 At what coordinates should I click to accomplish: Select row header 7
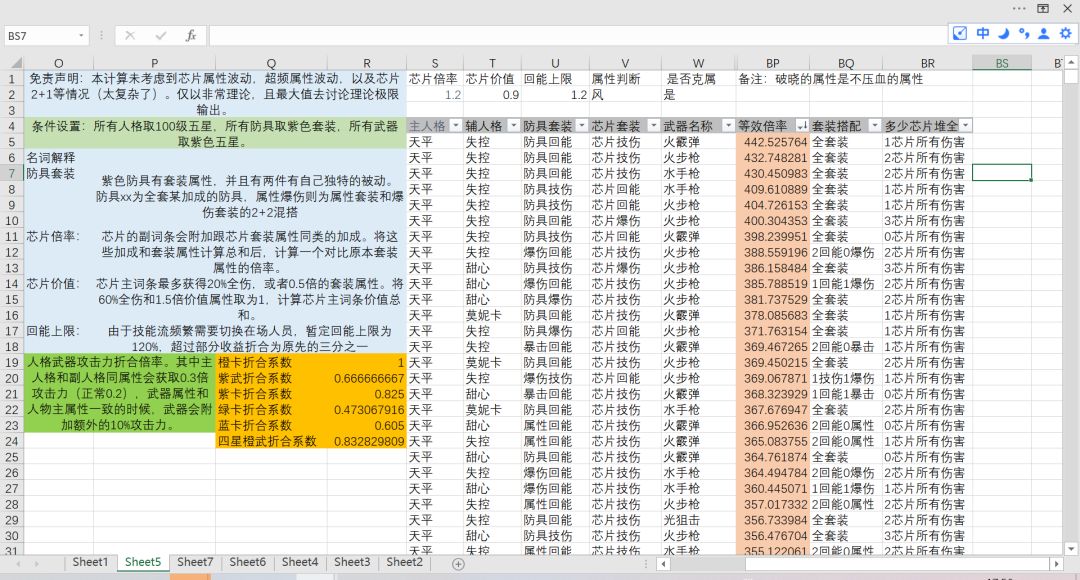click(x=12, y=173)
